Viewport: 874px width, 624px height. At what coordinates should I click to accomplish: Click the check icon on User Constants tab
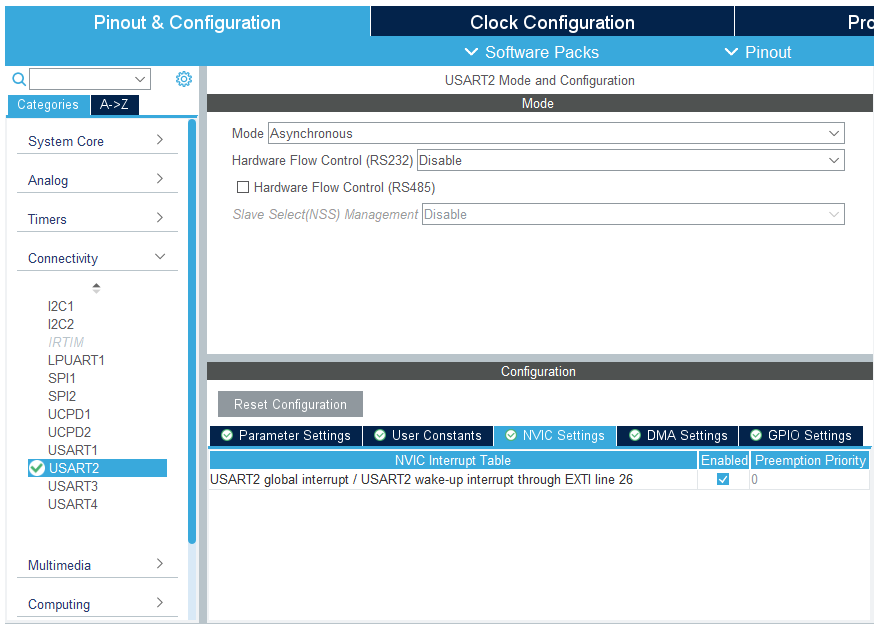(380, 435)
